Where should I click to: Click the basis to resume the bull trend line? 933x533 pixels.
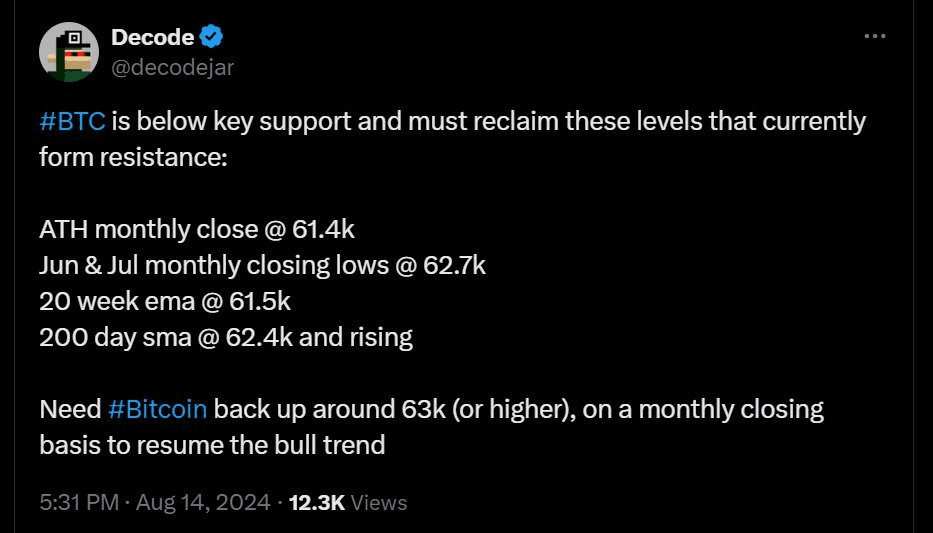[x=212, y=446]
